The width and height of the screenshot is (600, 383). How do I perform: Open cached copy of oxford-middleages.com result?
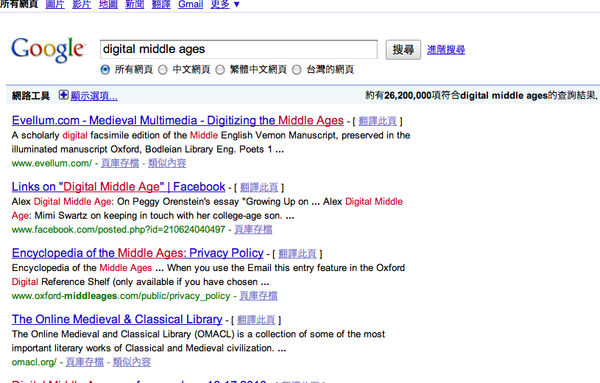point(258,296)
